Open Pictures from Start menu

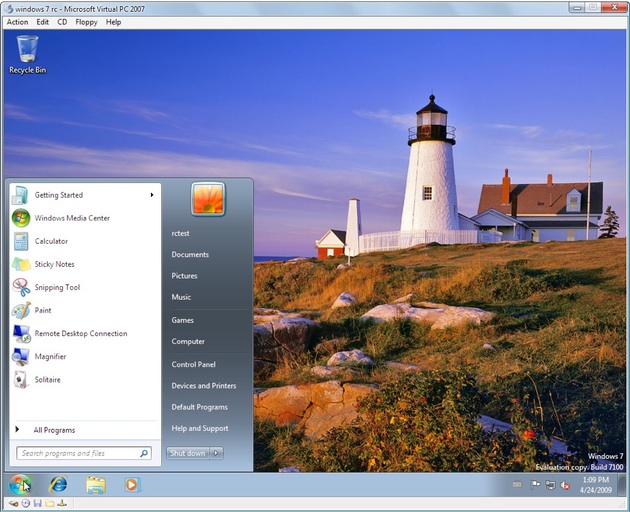tap(184, 276)
